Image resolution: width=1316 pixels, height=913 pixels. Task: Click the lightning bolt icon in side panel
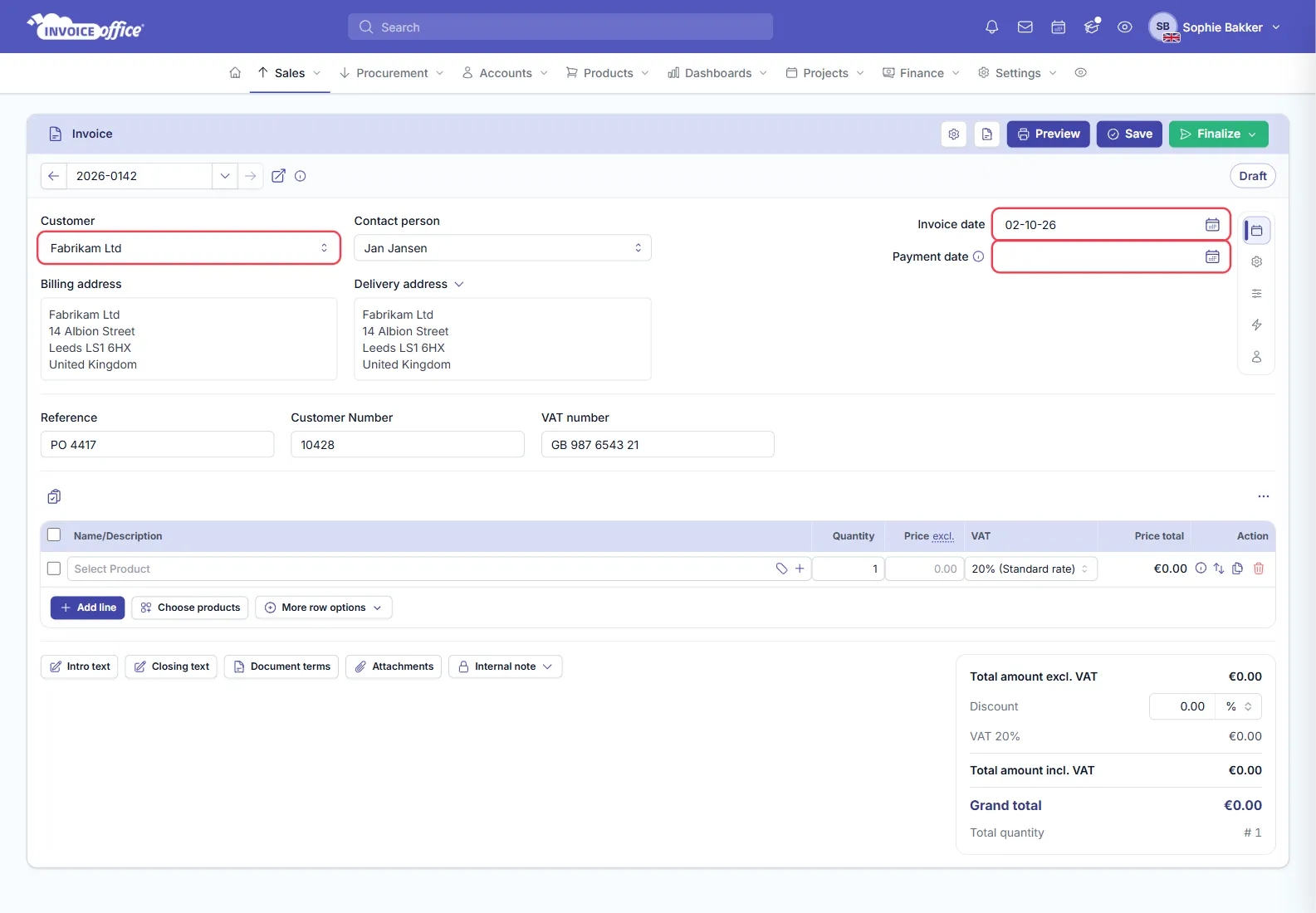(x=1257, y=325)
